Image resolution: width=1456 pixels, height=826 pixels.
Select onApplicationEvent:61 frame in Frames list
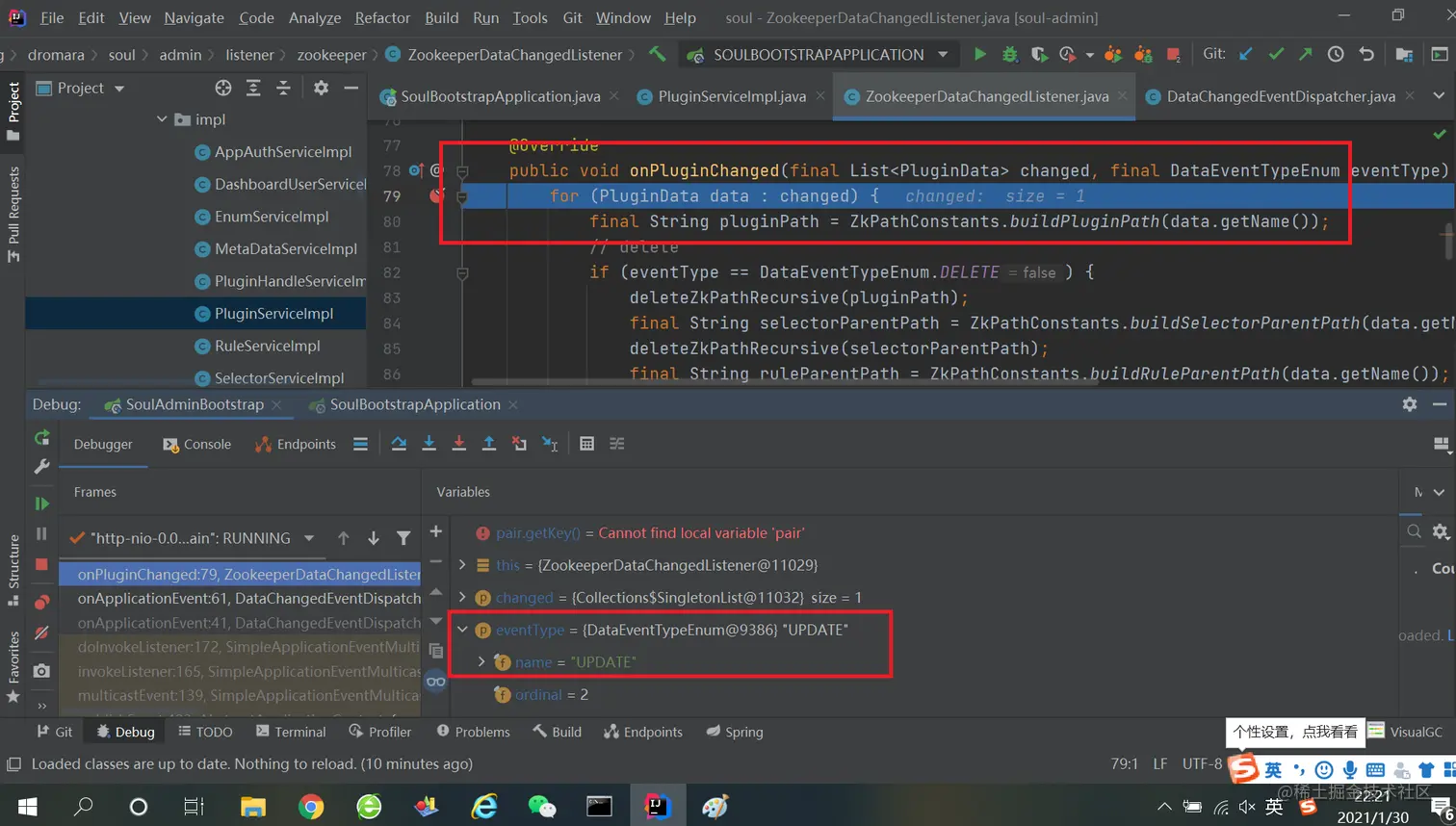(x=248, y=598)
